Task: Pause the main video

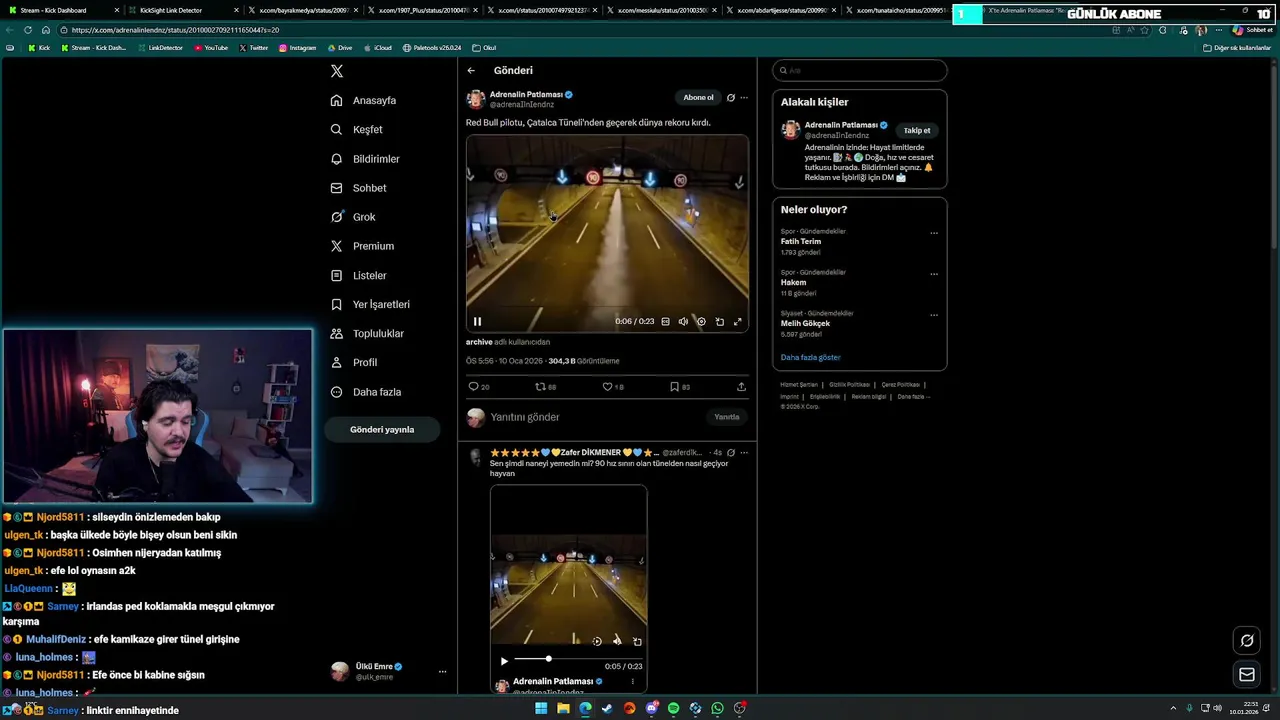Action: [477, 322]
